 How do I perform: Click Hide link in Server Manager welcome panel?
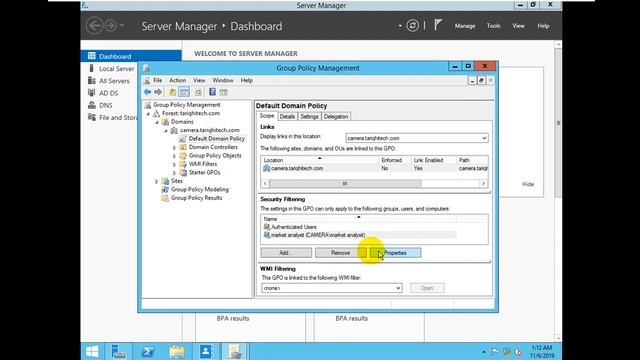(x=528, y=184)
